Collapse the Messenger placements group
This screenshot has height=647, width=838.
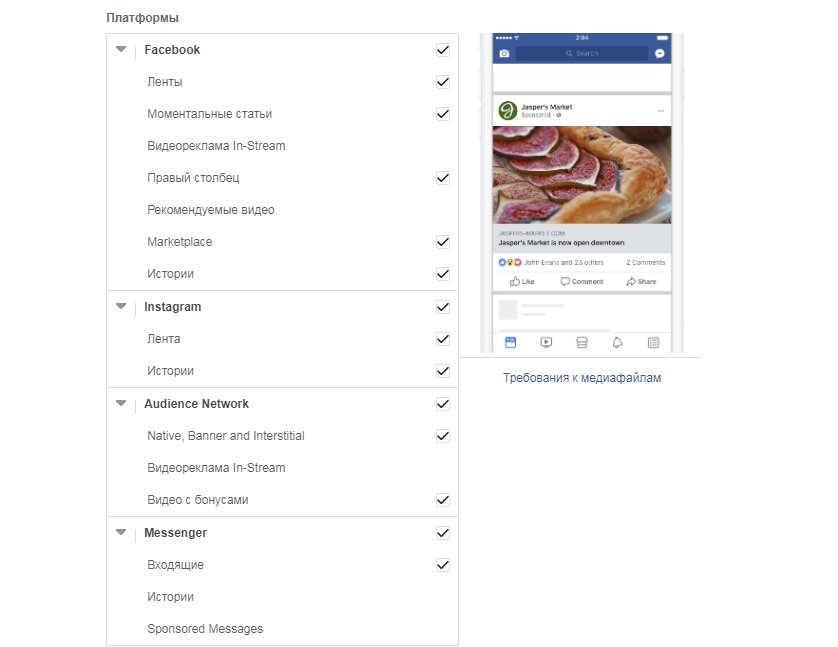121,533
